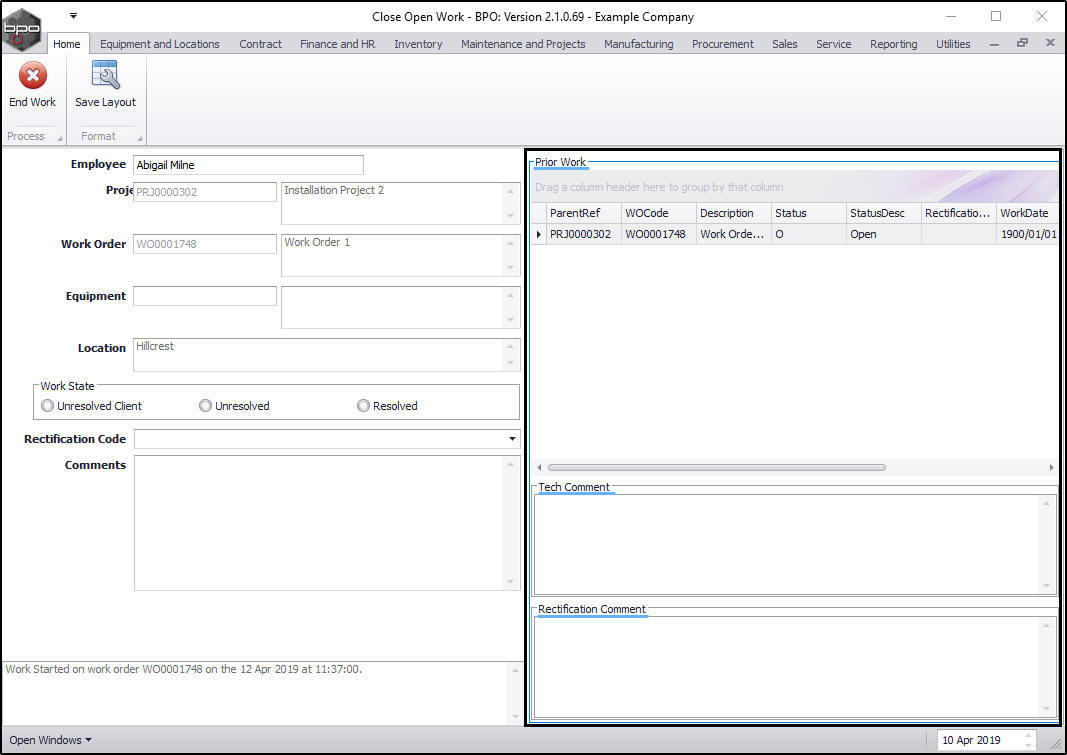Expand the Rectification Code dropdown
This screenshot has width=1067, height=755.
point(512,439)
